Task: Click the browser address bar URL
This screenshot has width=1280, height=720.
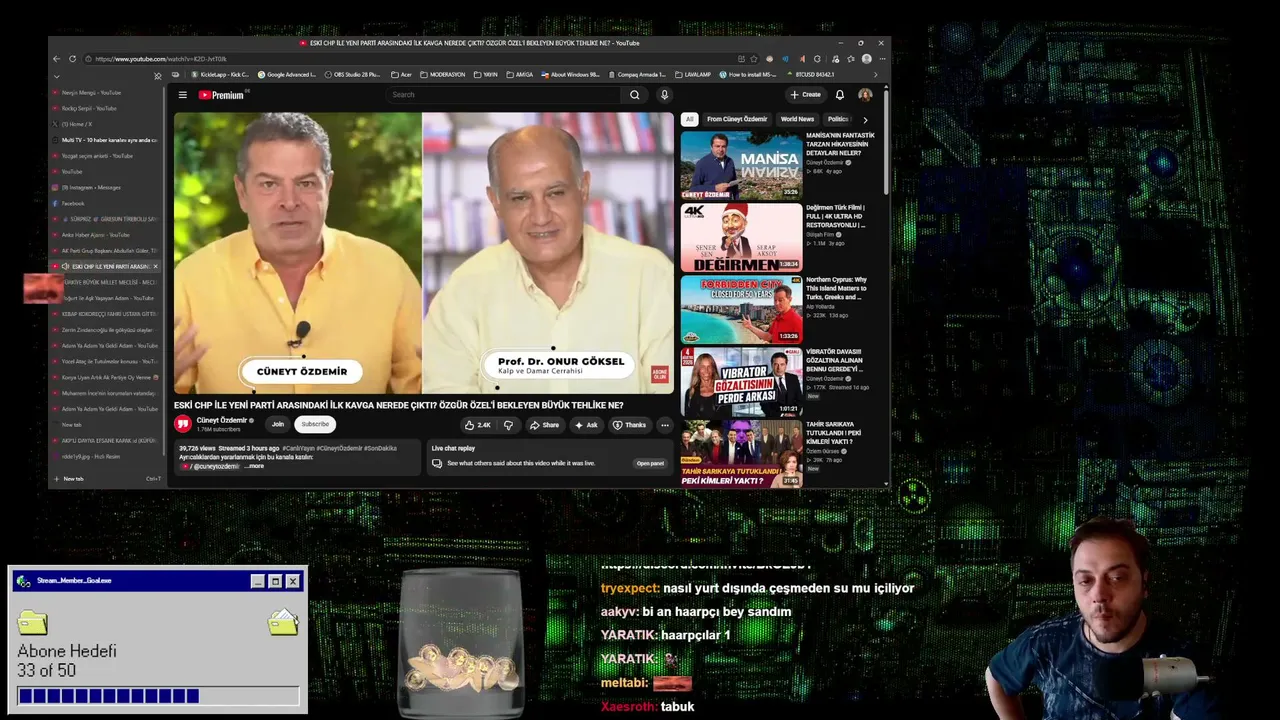Action: (x=160, y=59)
